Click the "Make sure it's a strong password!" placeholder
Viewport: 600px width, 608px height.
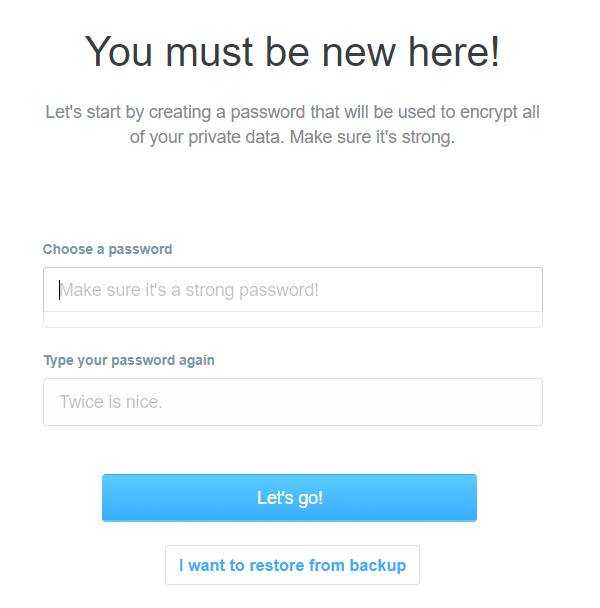point(189,290)
